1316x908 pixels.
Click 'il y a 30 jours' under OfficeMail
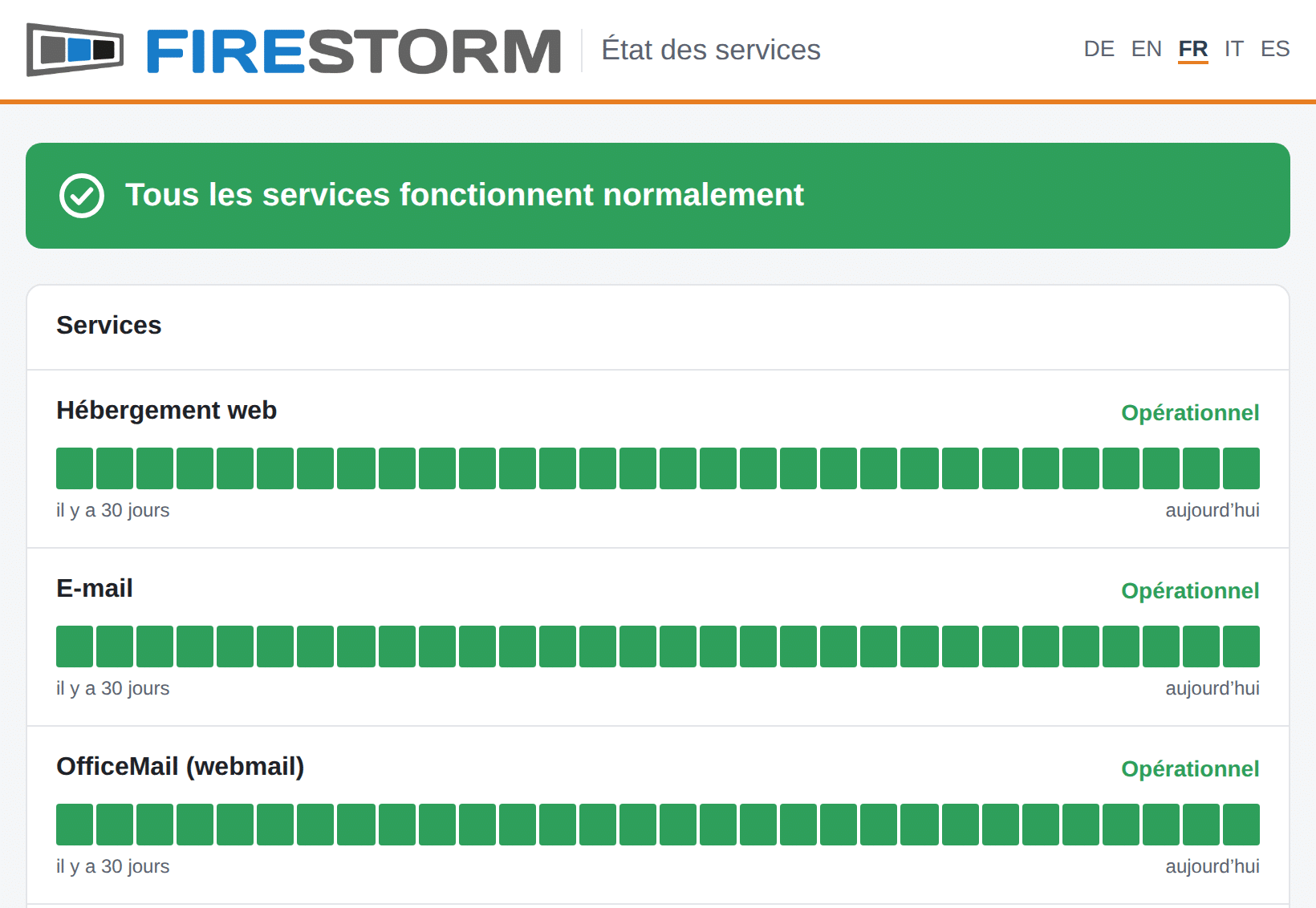[x=113, y=867]
